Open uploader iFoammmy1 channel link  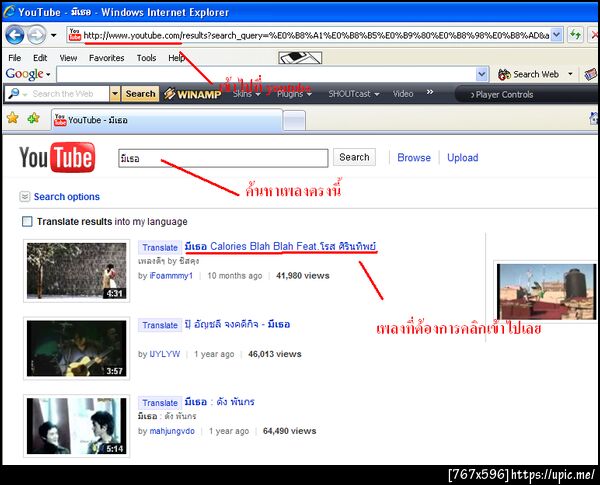[171, 276]
